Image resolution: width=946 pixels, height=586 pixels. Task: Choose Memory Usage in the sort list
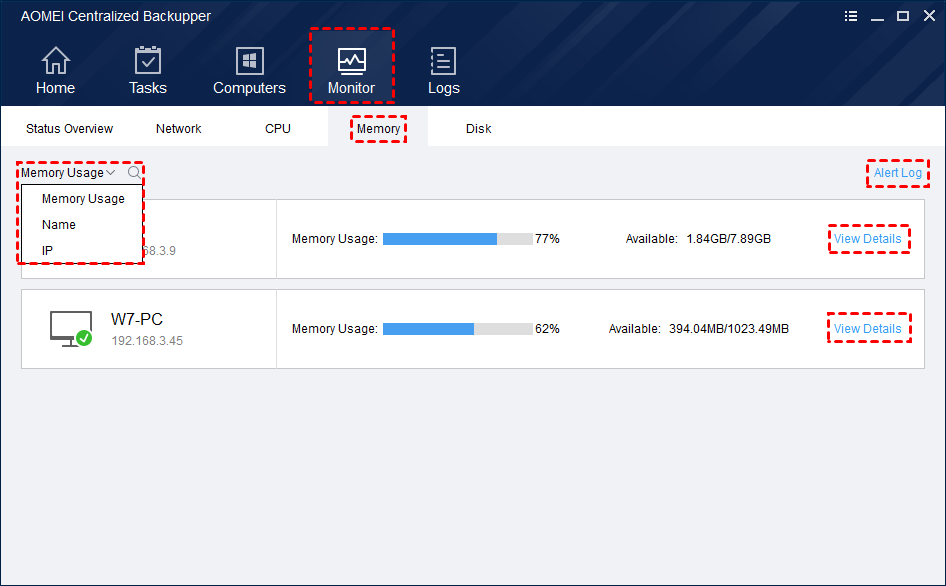[83, 199]
